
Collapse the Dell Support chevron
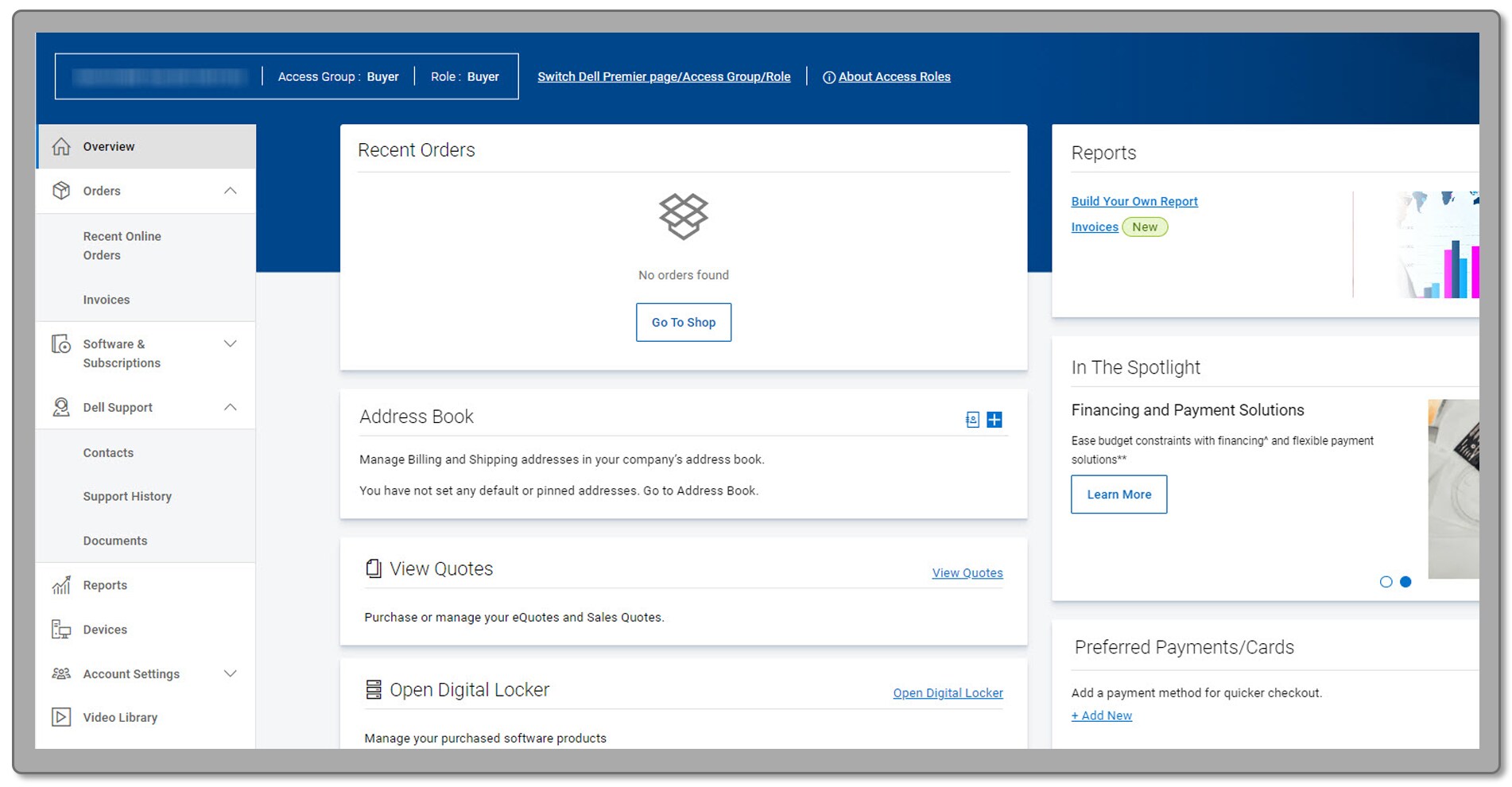[231, 407]
